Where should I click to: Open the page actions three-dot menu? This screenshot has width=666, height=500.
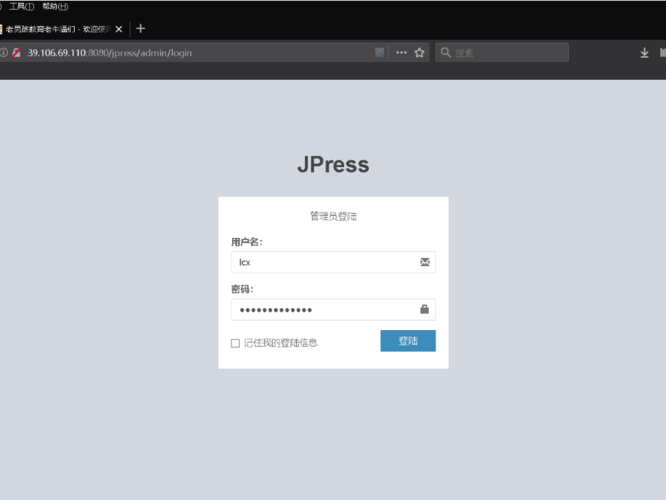pyautogui.click(x=401, y=53)
